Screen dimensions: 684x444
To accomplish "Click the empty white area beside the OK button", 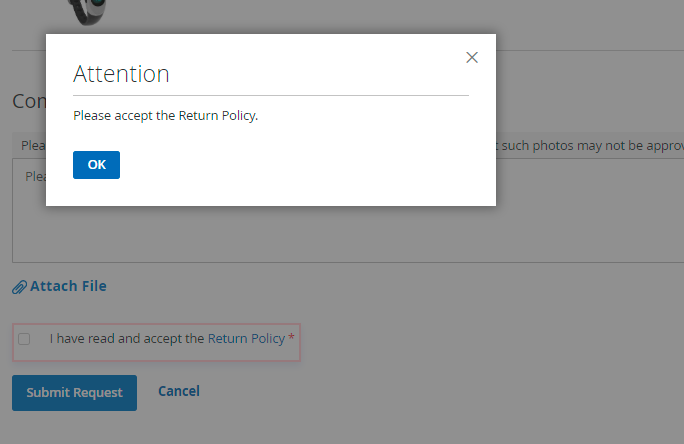I will (300, 165).
